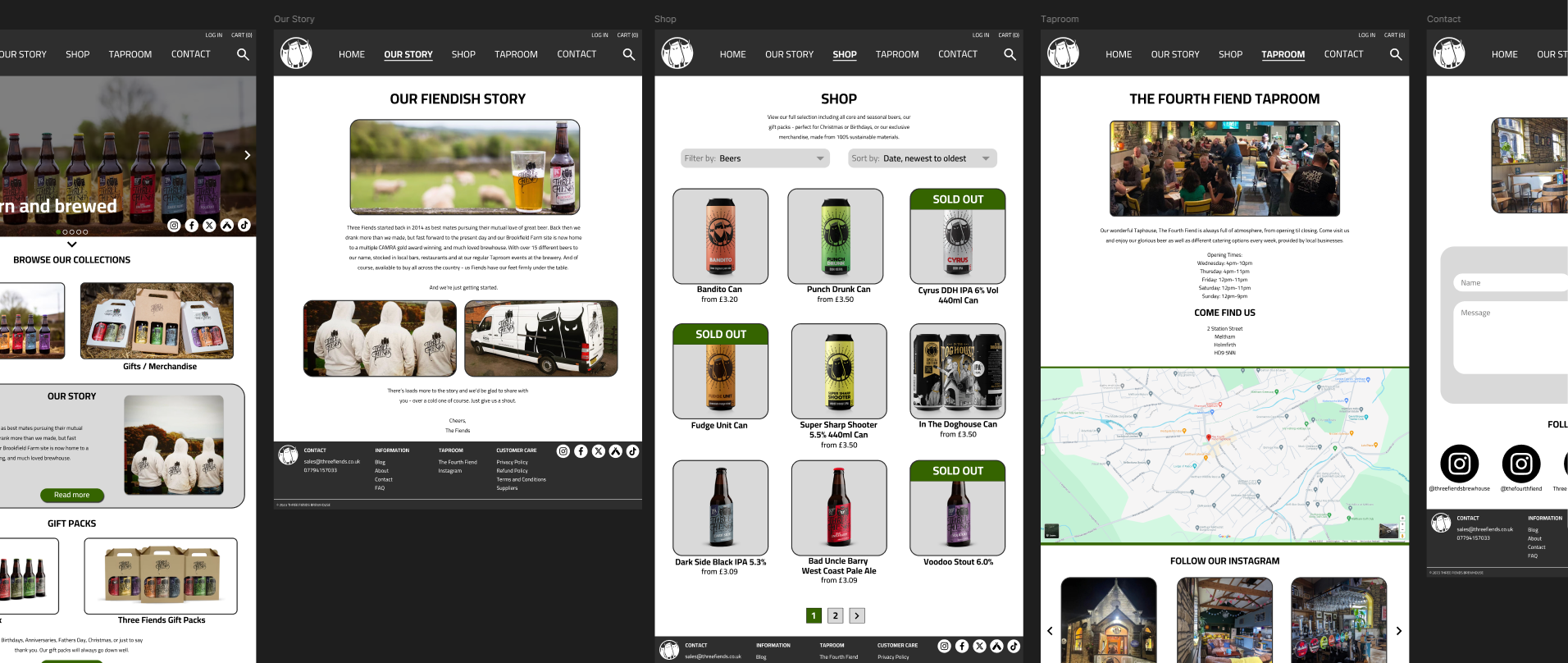
Task: Go to page 2 in the shop pagination
Action: 835,615
